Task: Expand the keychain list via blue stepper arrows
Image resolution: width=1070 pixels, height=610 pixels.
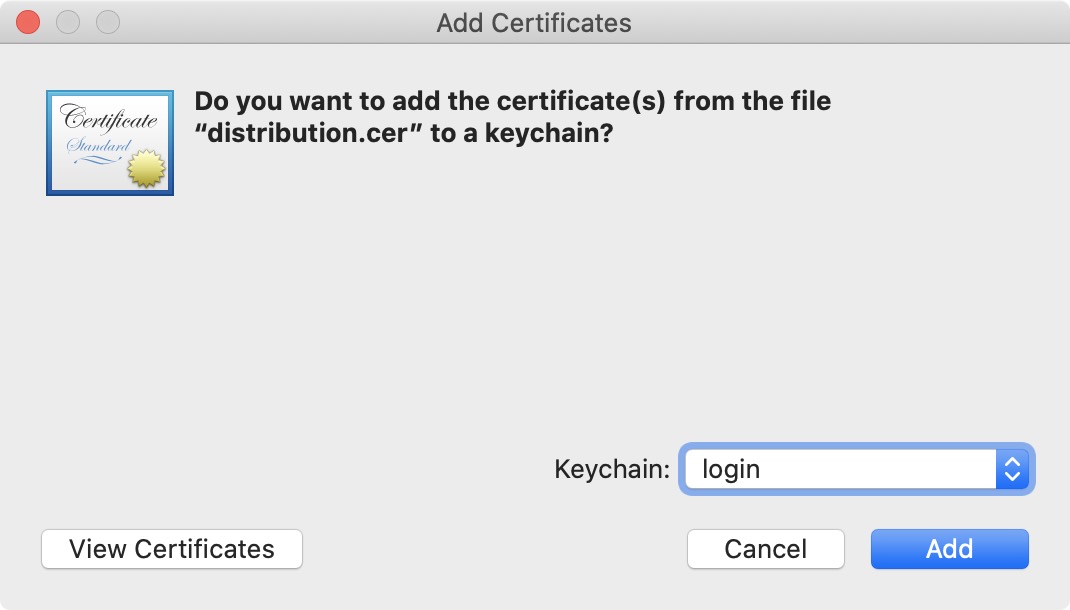Action: [x=1012, y=469]
